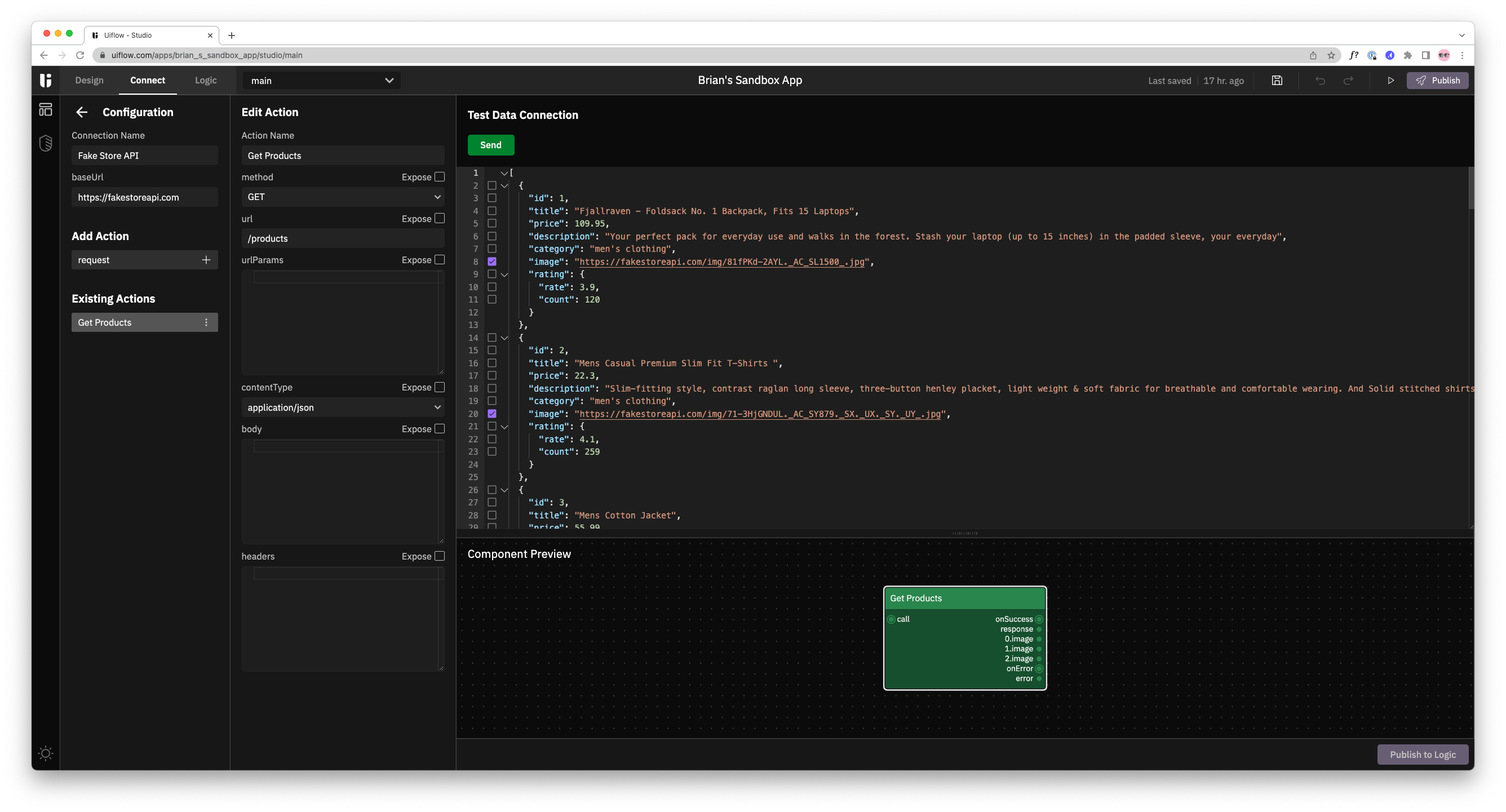
Task: Enable Expose for urlParams
Action: click(440, 260)
